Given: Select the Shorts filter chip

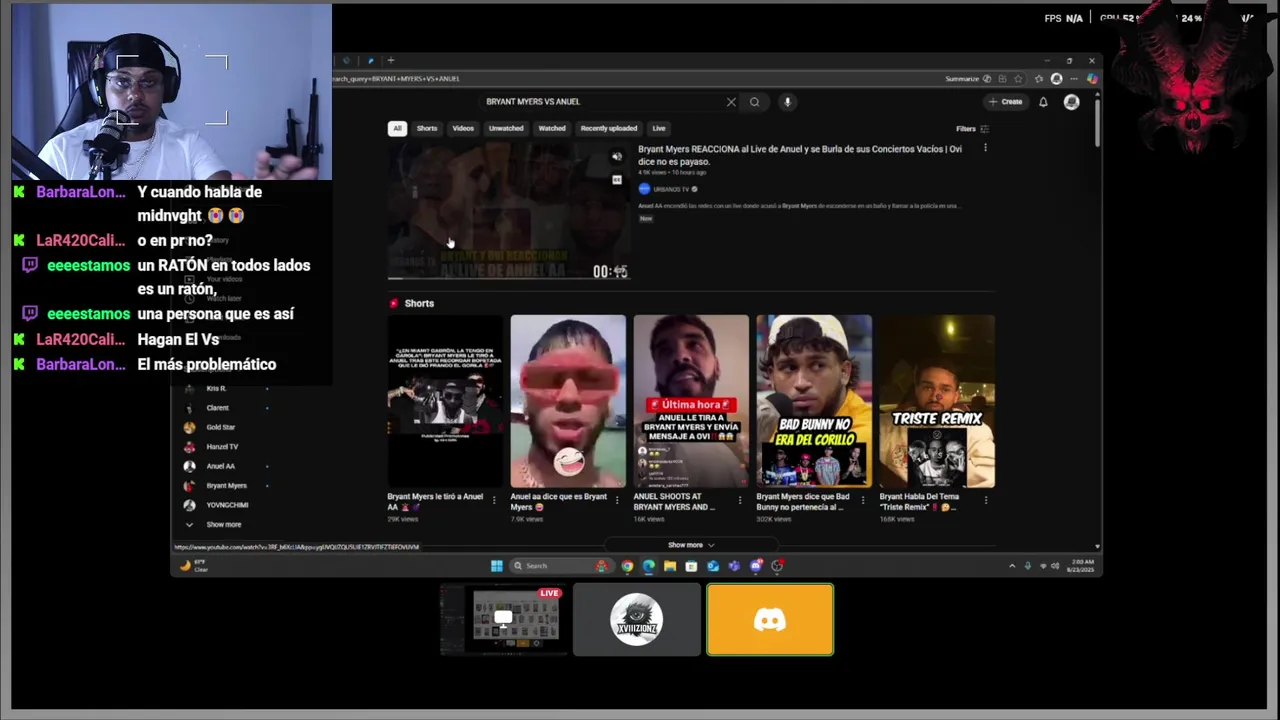Looking at the screenshot, I should pos(427,128).
